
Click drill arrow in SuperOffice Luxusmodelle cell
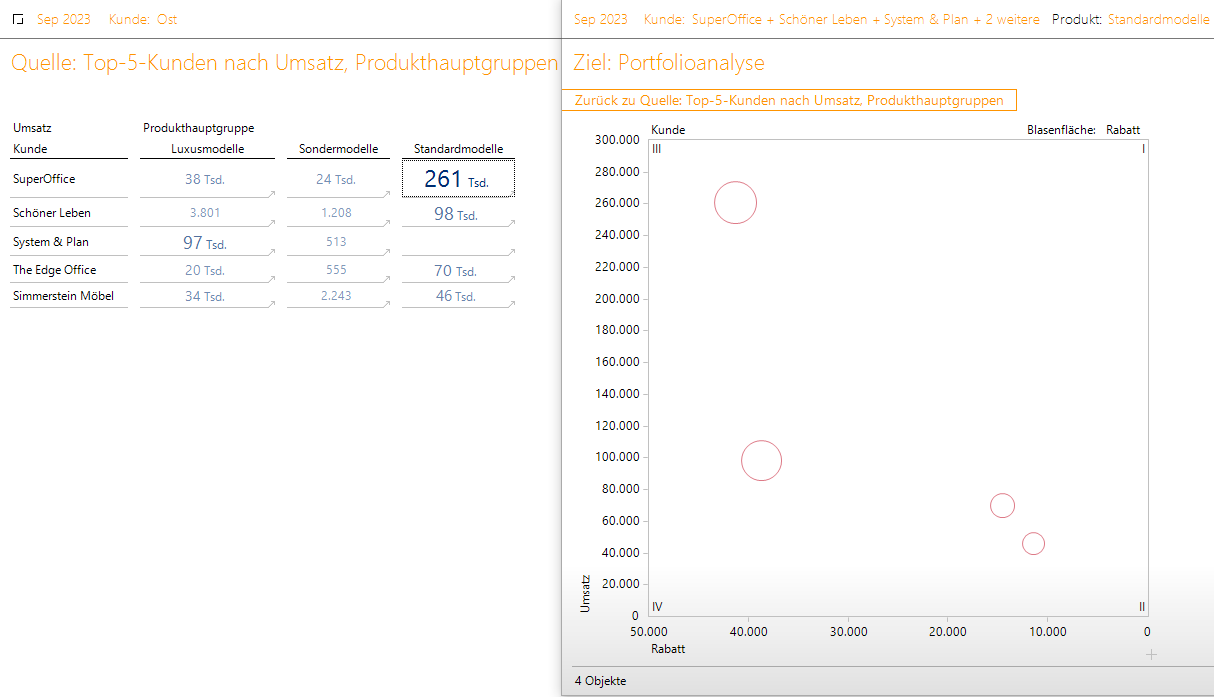coord(271,192)
